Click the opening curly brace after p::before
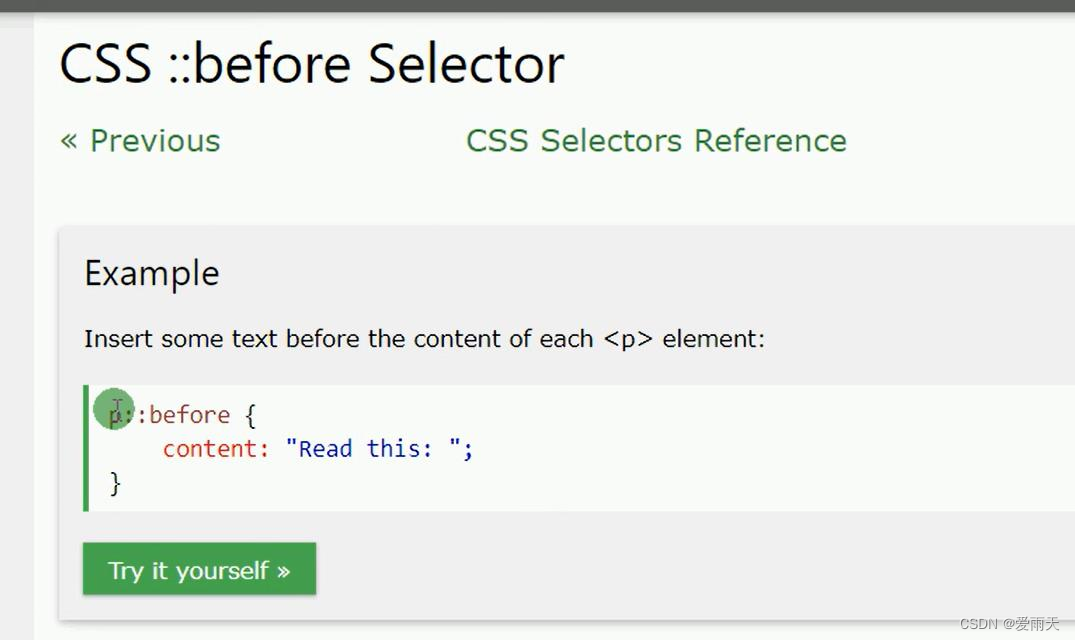The height and width of the screenshot is (640, 1075). pos(250,414)
